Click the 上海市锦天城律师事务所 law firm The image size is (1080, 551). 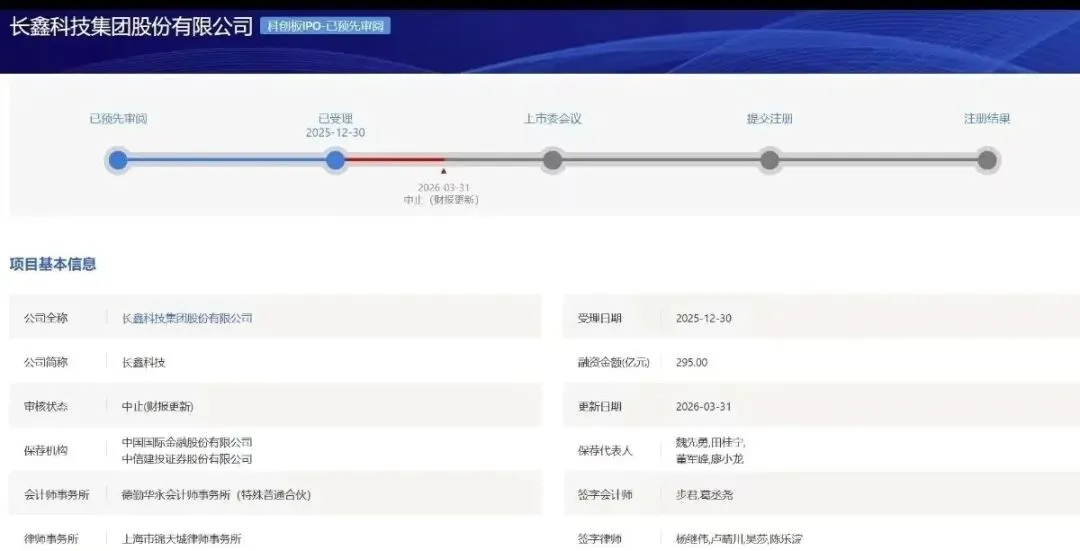tap(181, 539)
